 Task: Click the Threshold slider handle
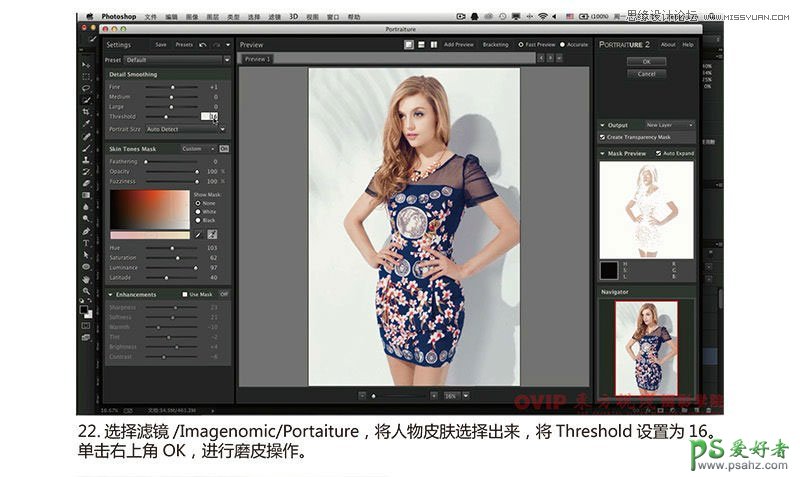166,117
